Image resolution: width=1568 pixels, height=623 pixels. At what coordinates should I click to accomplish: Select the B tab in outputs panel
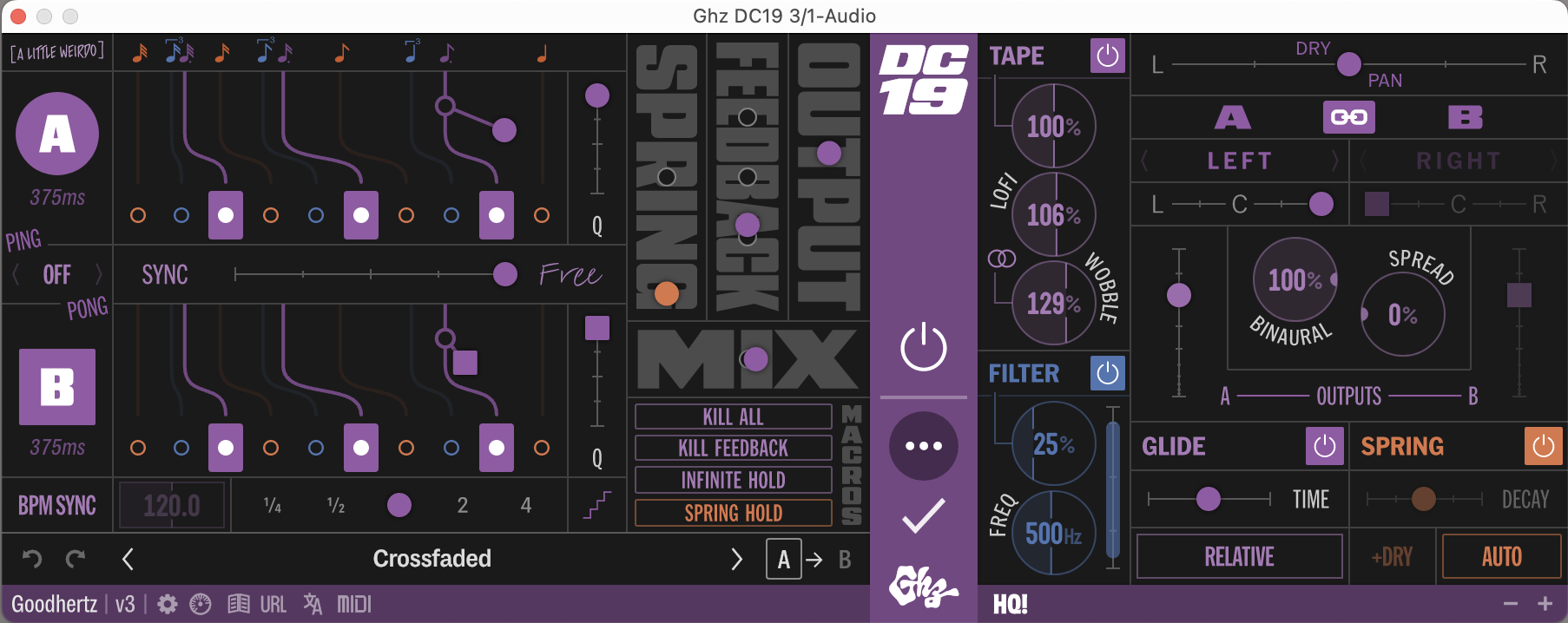coord(1465,117)
